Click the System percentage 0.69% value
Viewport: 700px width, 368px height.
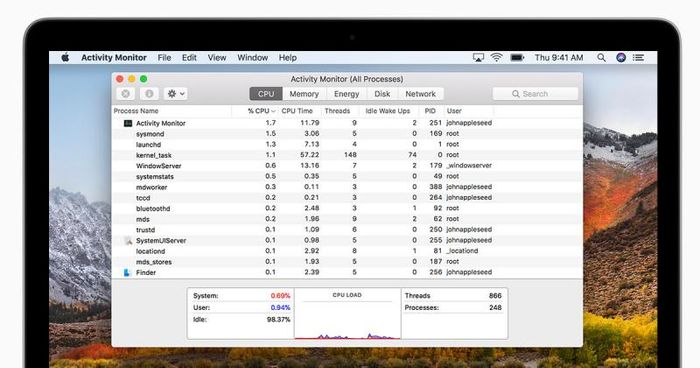pyautogui.click(x=280, y=296)
